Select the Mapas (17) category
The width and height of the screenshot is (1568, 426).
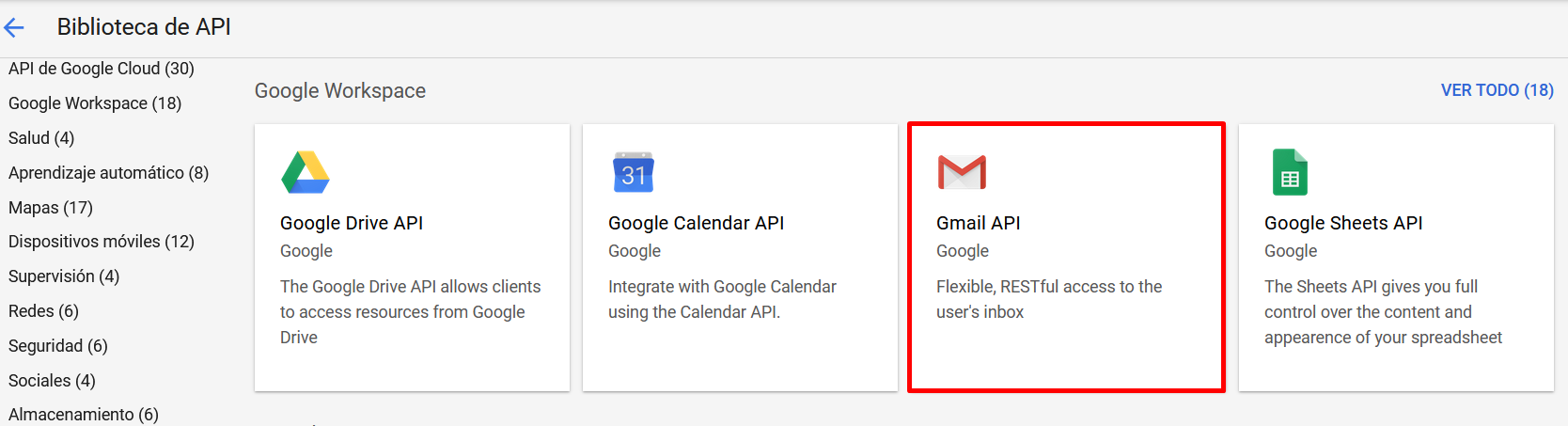(51, 208)
